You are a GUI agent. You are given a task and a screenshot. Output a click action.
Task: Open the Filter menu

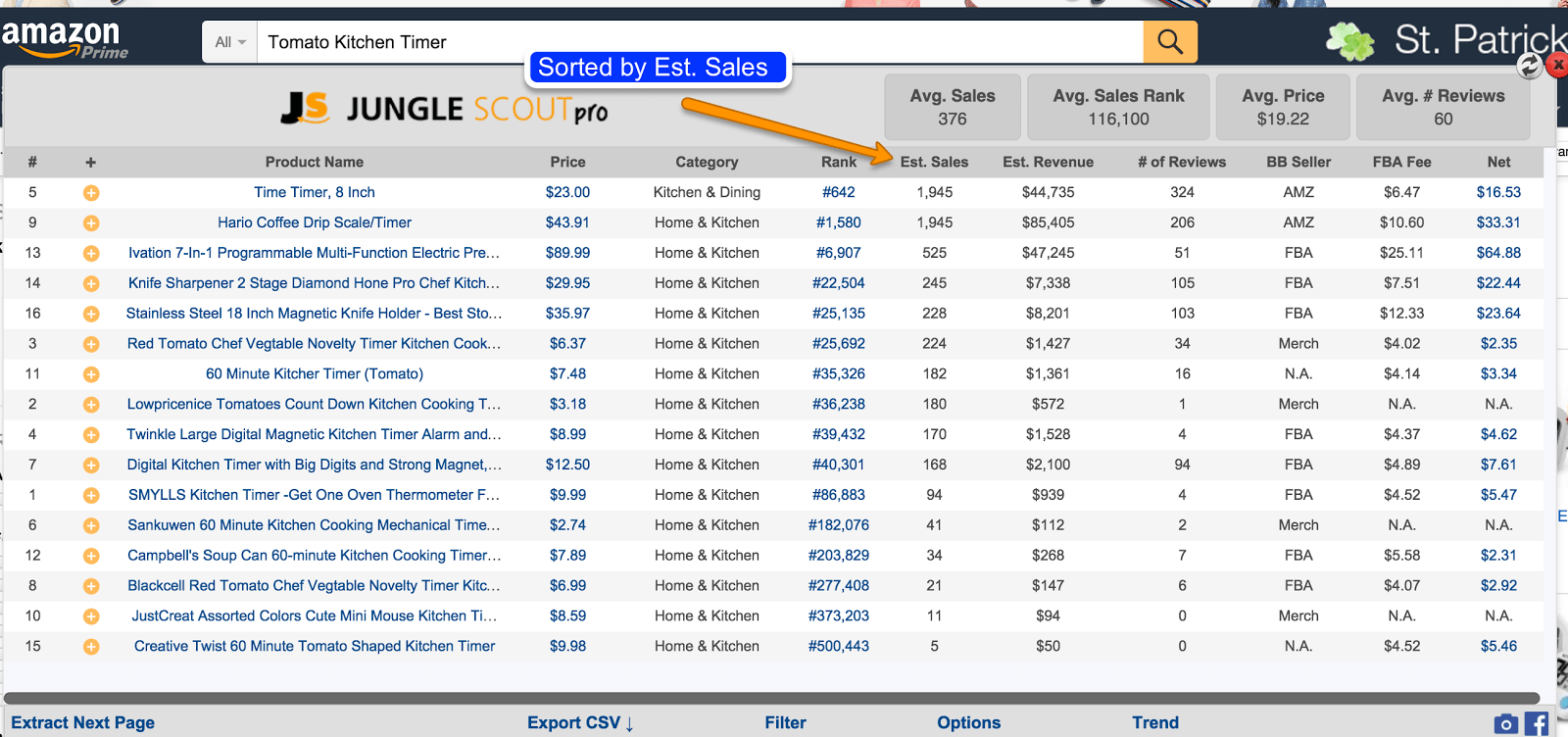tap(785, 722)
